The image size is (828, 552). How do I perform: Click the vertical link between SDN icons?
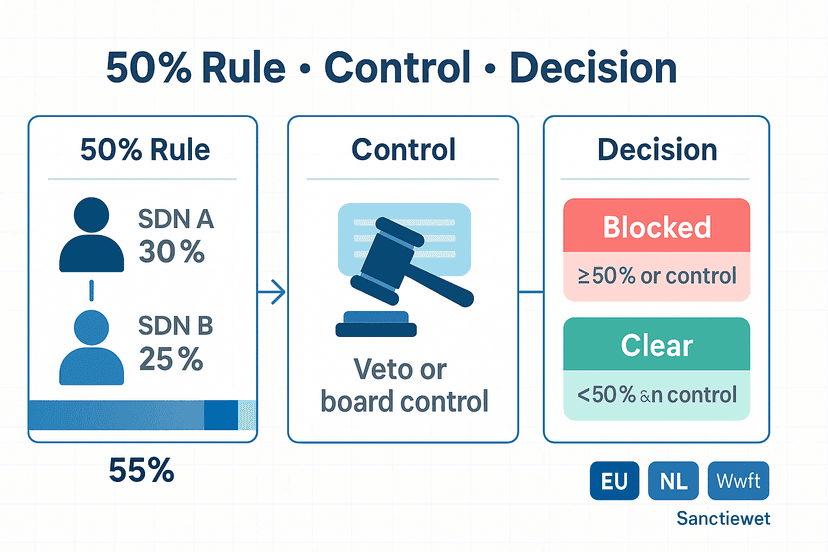[x=92, y=291]
